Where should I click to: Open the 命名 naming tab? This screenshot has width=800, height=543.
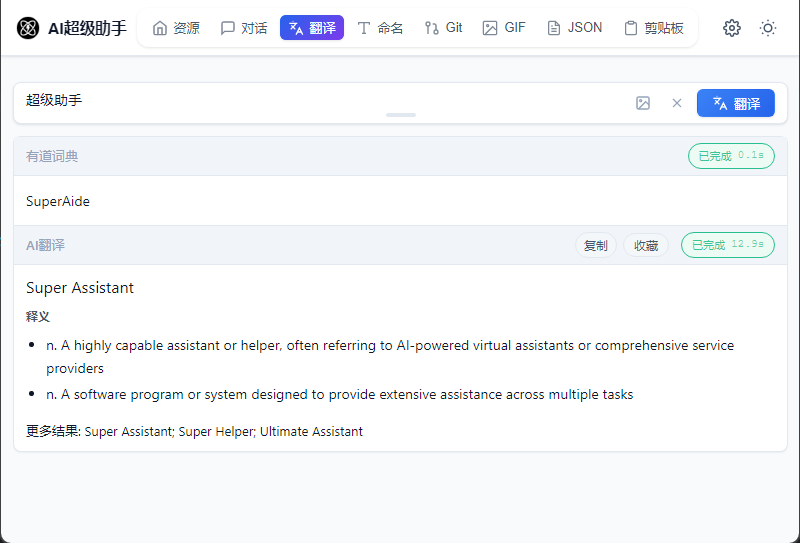[x=380, y=28]
